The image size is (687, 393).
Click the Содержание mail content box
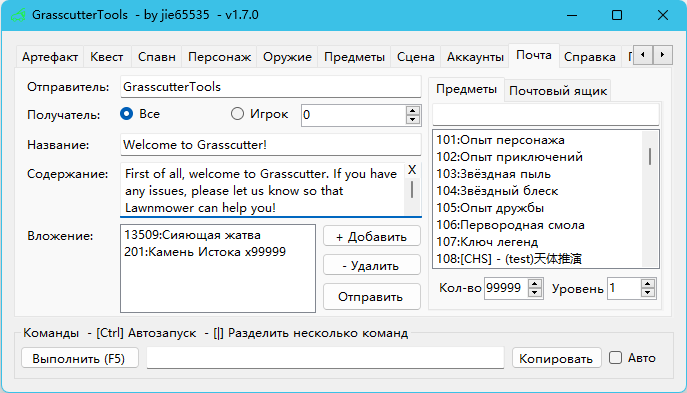click(x=262, y=190)
